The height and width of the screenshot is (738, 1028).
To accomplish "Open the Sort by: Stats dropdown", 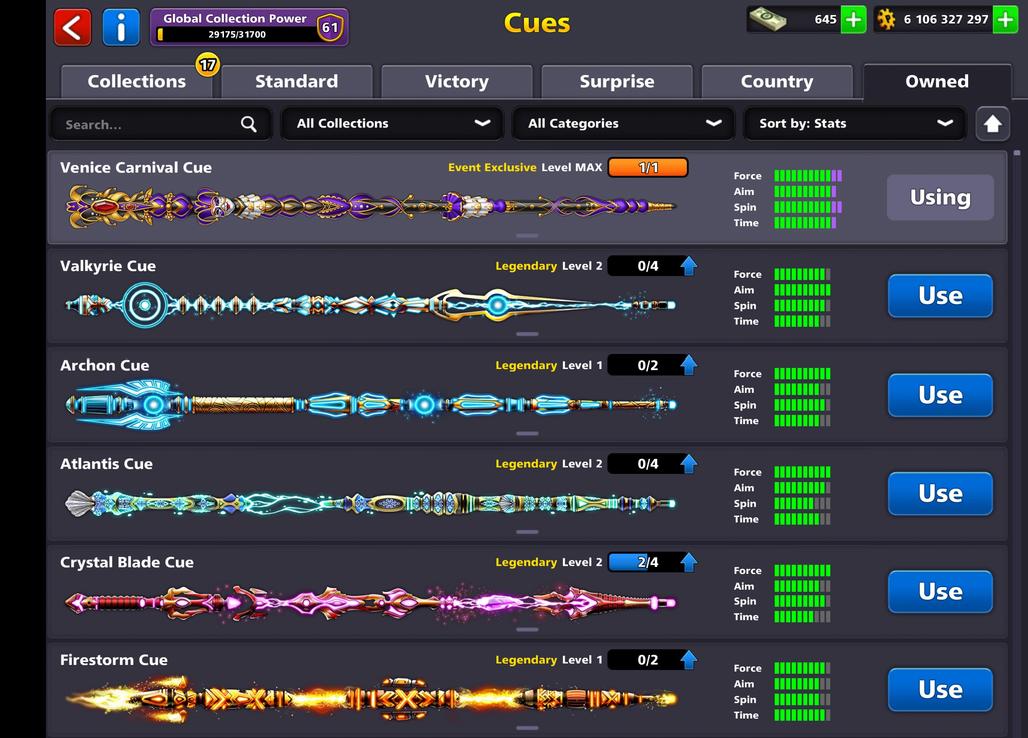I will click(855, 124).
